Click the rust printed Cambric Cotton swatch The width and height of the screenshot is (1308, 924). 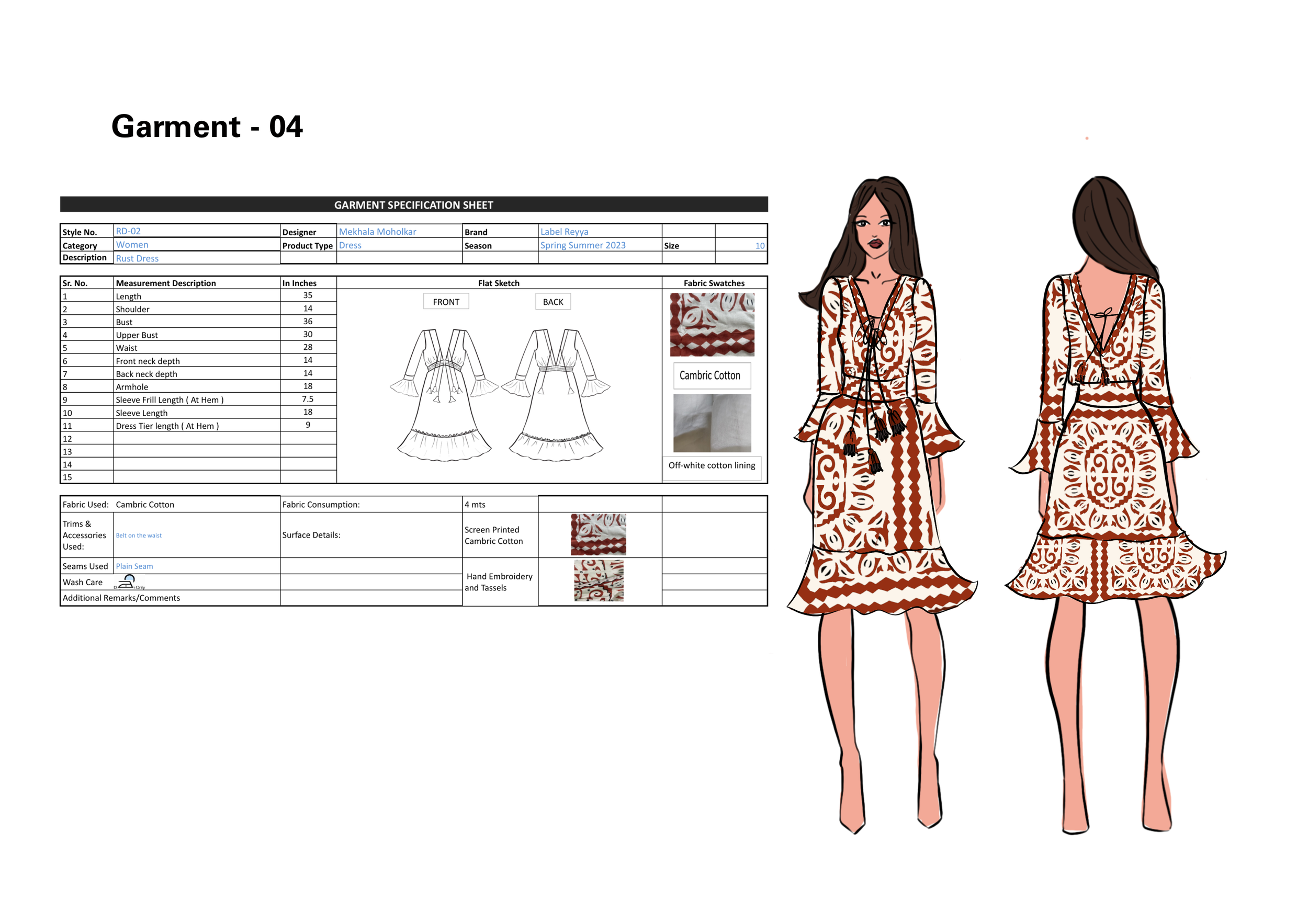[x=712, y=325]
